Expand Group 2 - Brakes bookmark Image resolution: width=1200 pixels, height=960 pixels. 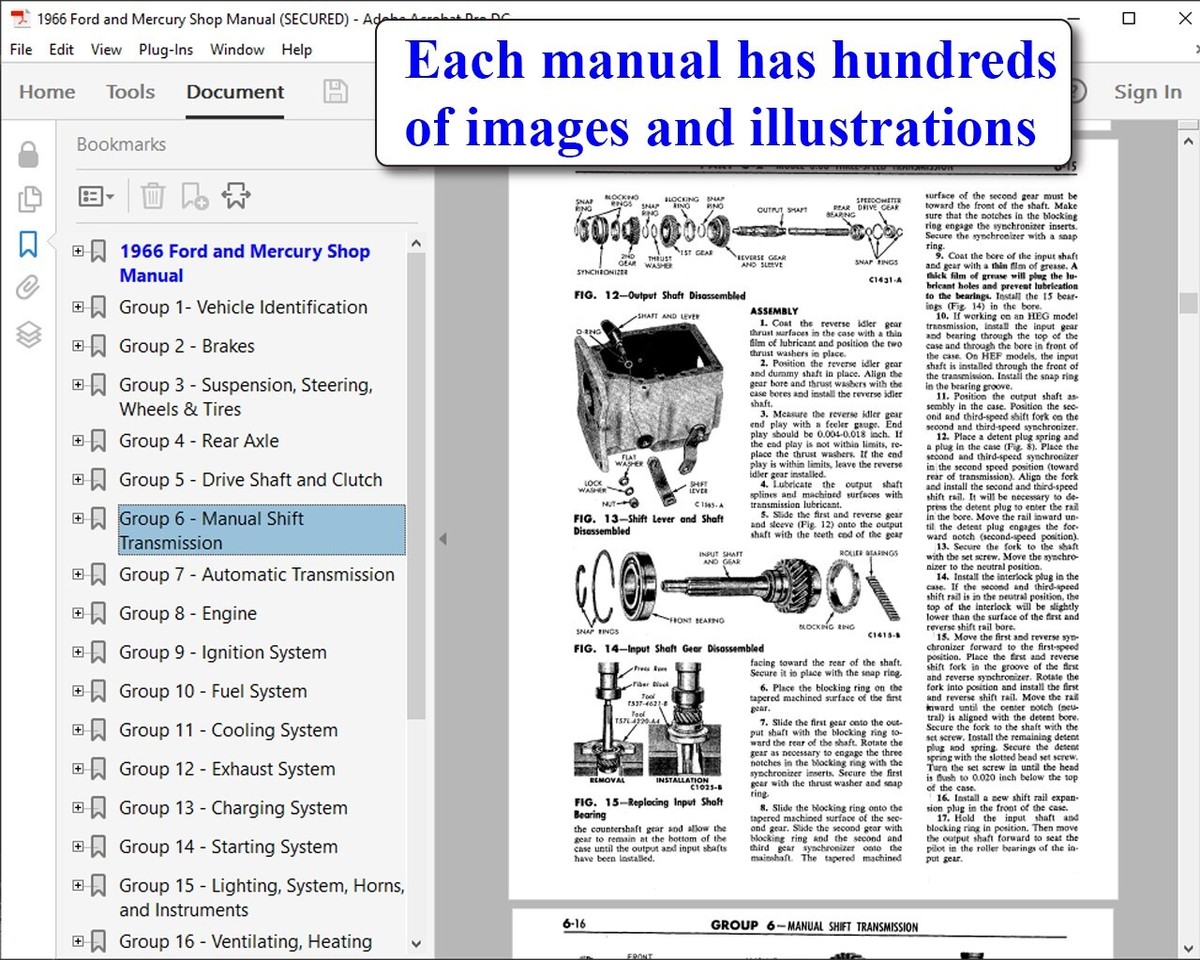click(x=78, y=346)
